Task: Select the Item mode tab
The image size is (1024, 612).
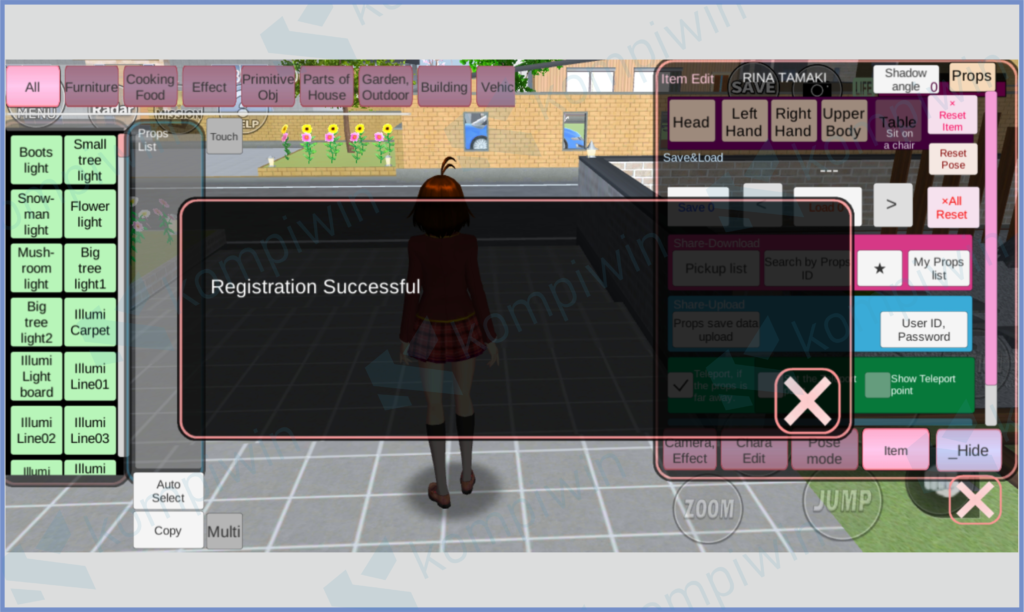Action: pyautogui.click(x=895, y=450)
